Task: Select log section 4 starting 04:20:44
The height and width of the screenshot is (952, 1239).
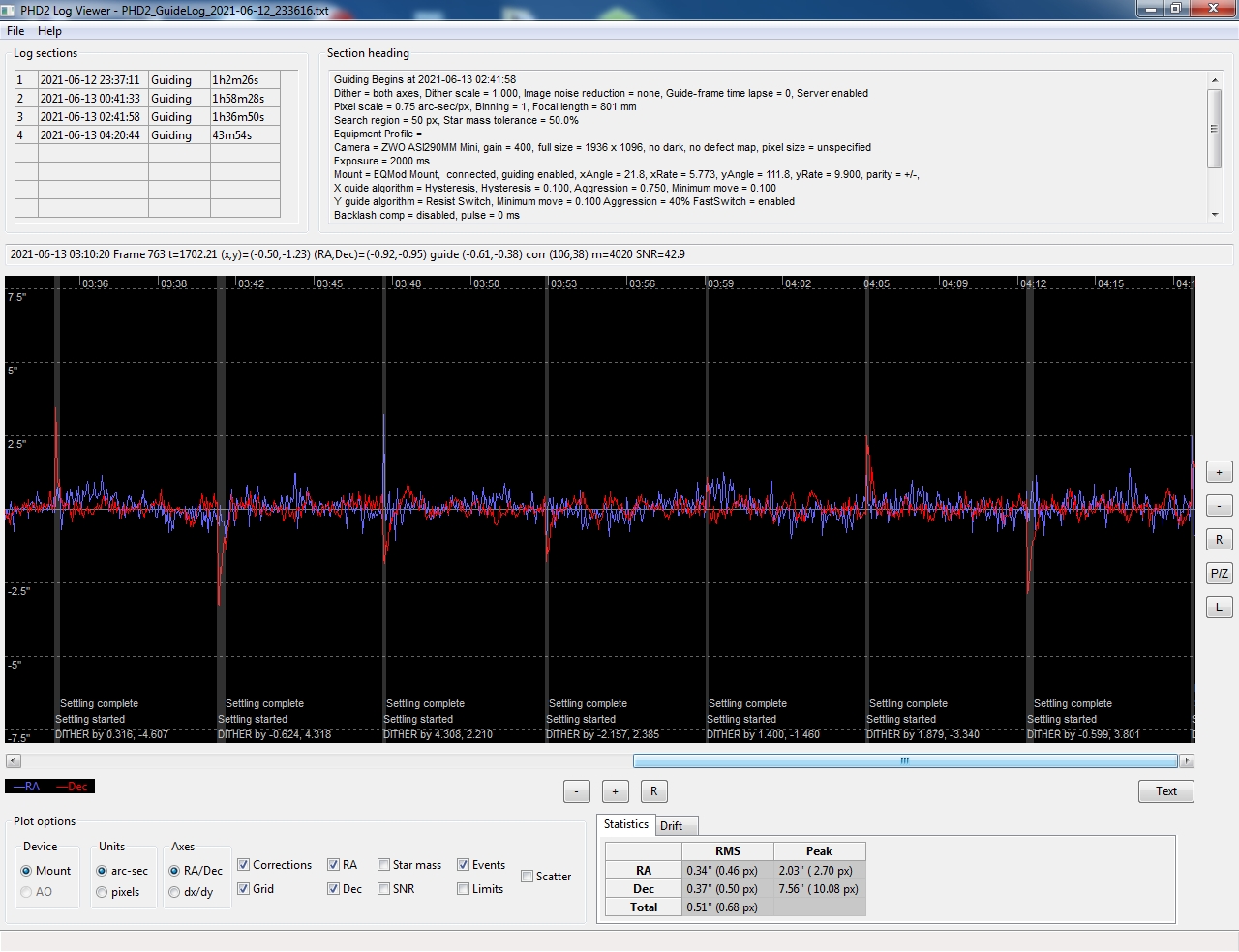Action: click(147, 135)
